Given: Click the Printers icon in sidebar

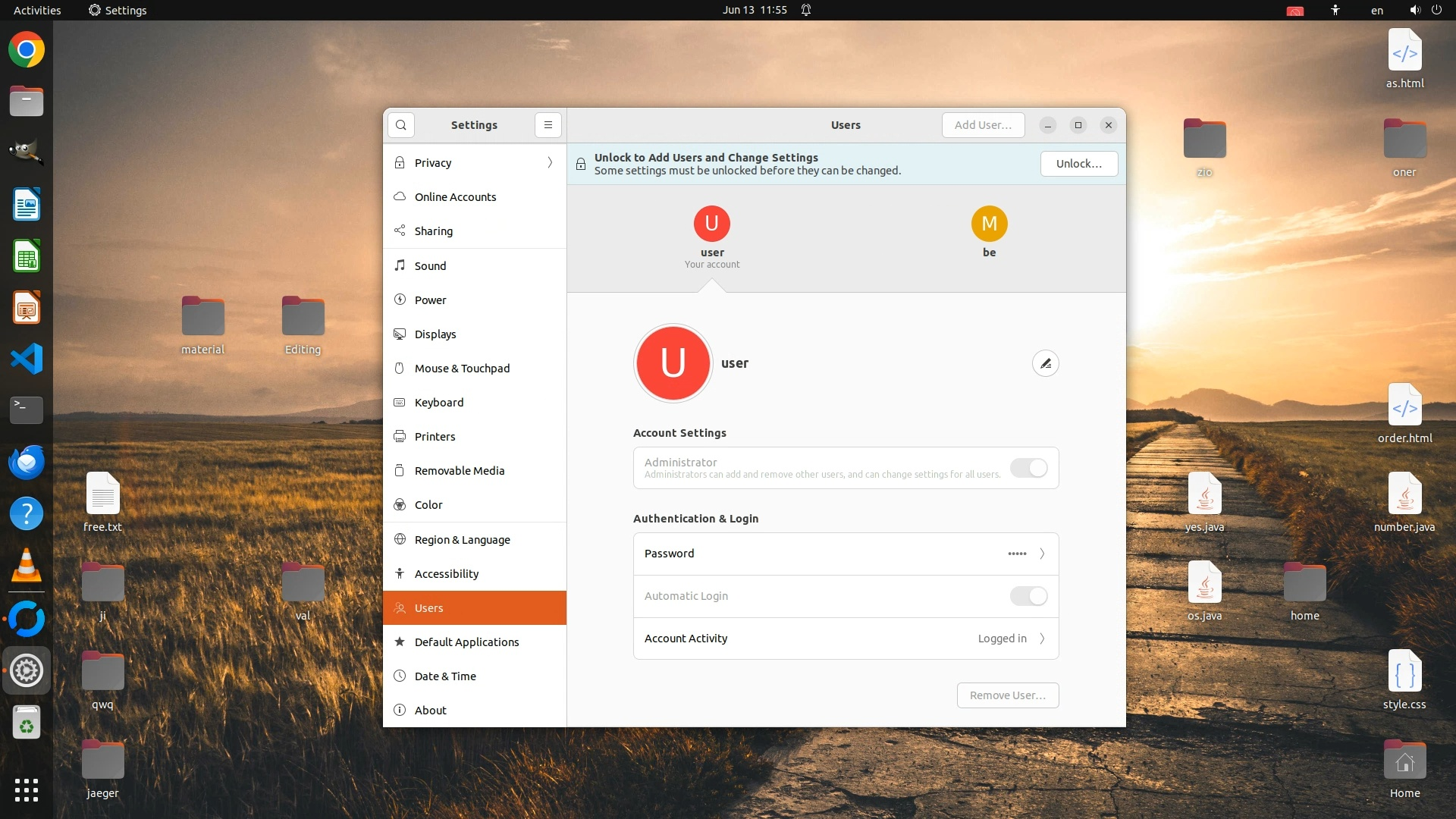Looking at the screenshot, I should (400, 436).
